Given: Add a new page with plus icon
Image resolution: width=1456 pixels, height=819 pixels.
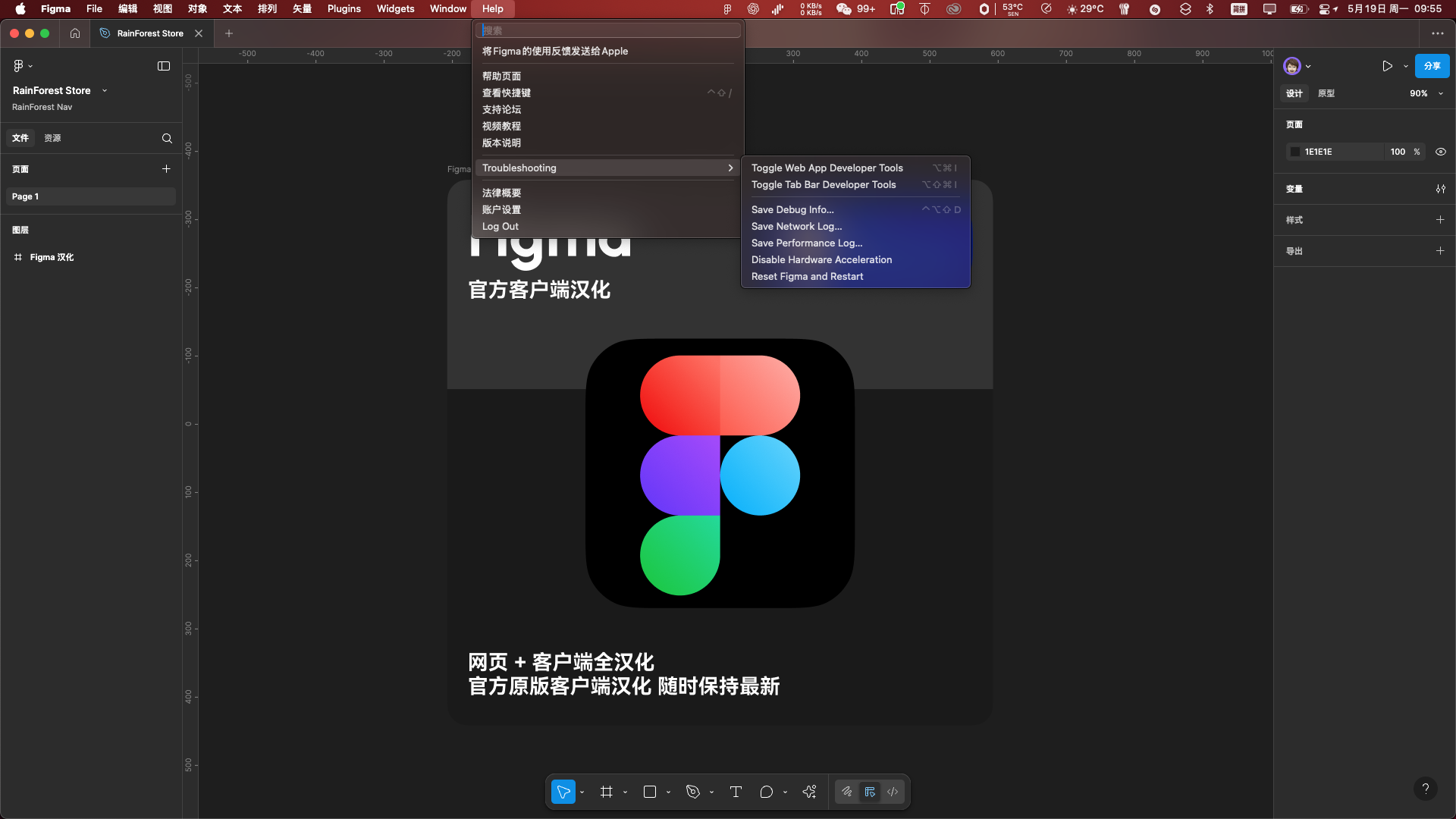Looking at the screenshot, I should [x=166, y=169].
